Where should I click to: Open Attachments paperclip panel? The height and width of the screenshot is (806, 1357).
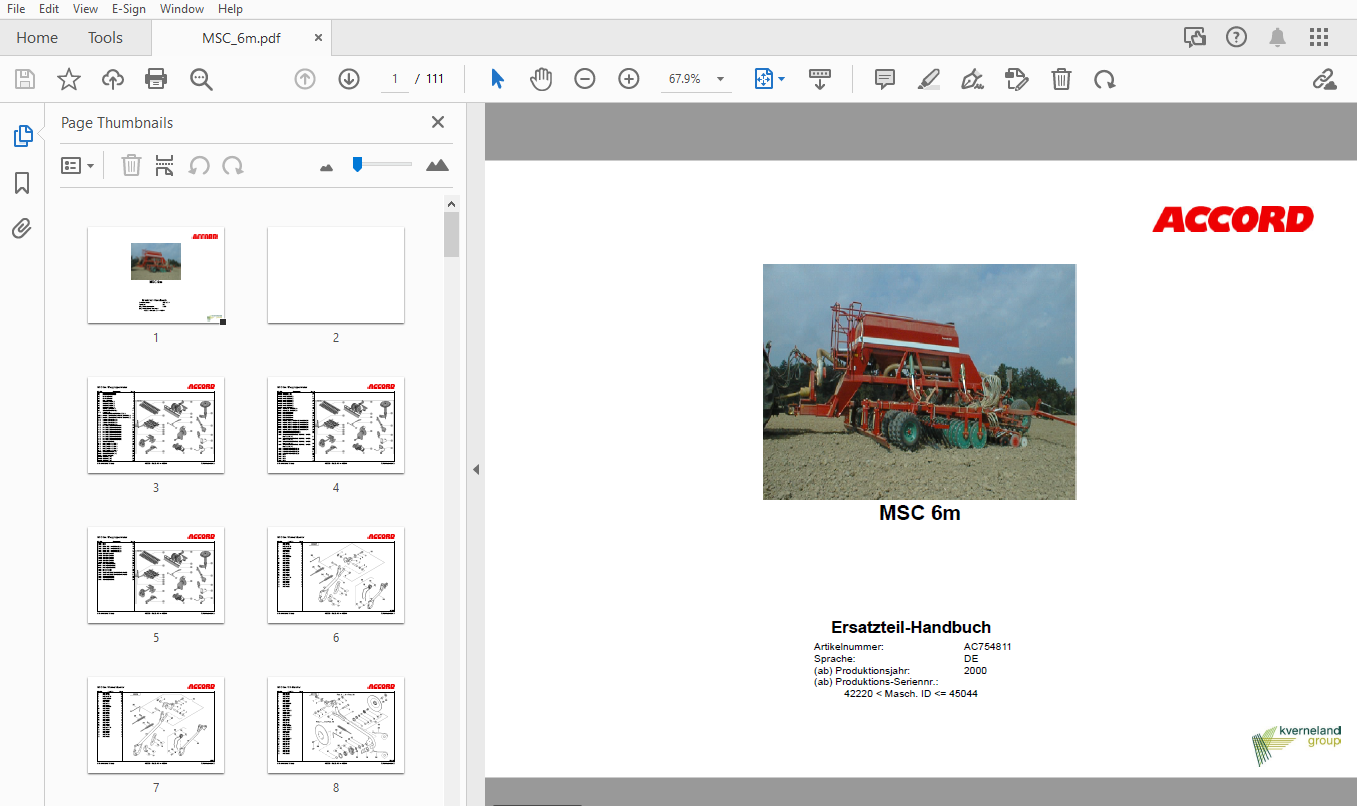click(x=22, y=229)
